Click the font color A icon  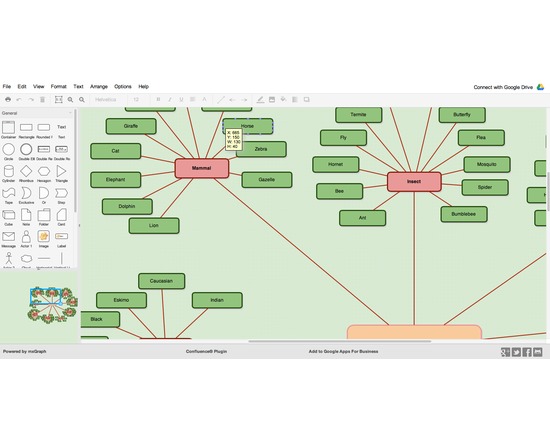click(204, 100)
